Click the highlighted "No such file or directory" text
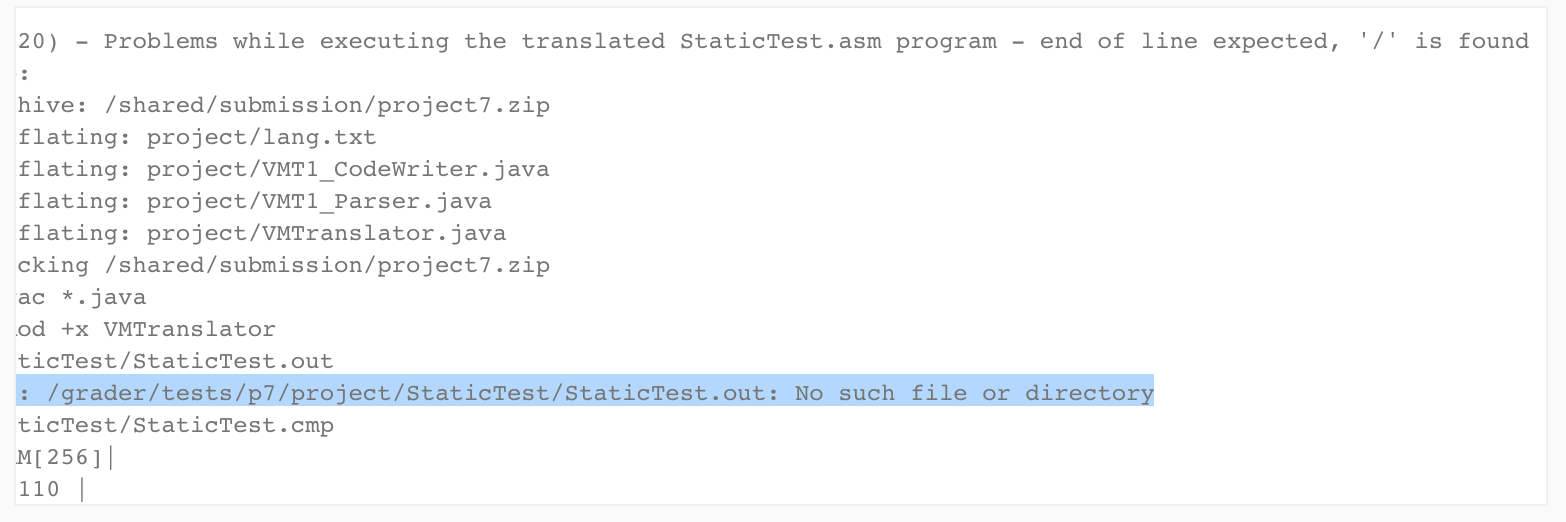The image size is (1566, 522). click(x=974, y=393)
